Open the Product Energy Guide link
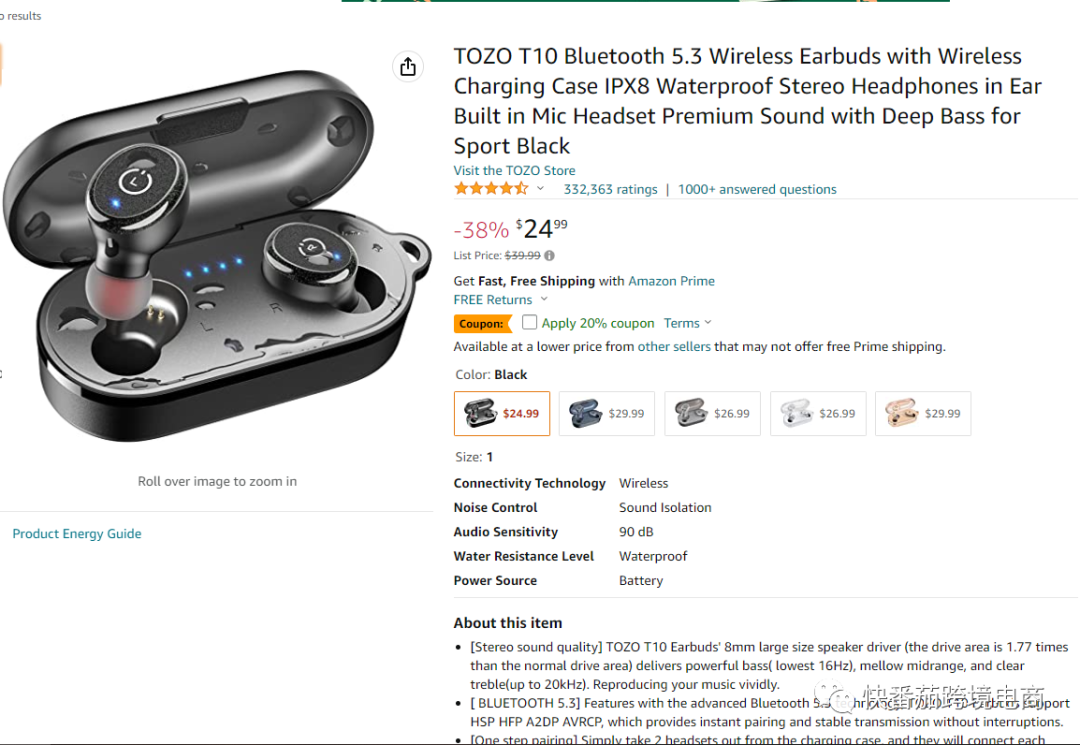Viewport: 1080px width, 745px height. tap(77, 534)
